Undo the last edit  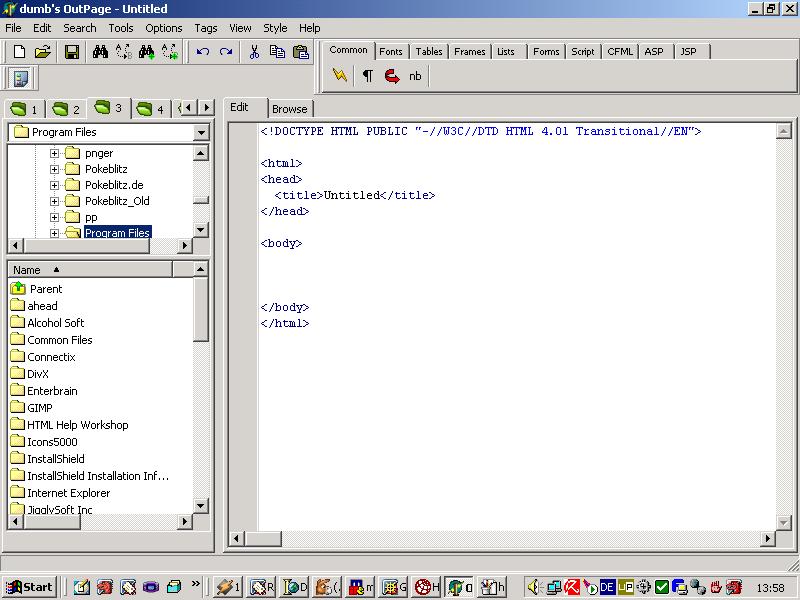point(203,52)
